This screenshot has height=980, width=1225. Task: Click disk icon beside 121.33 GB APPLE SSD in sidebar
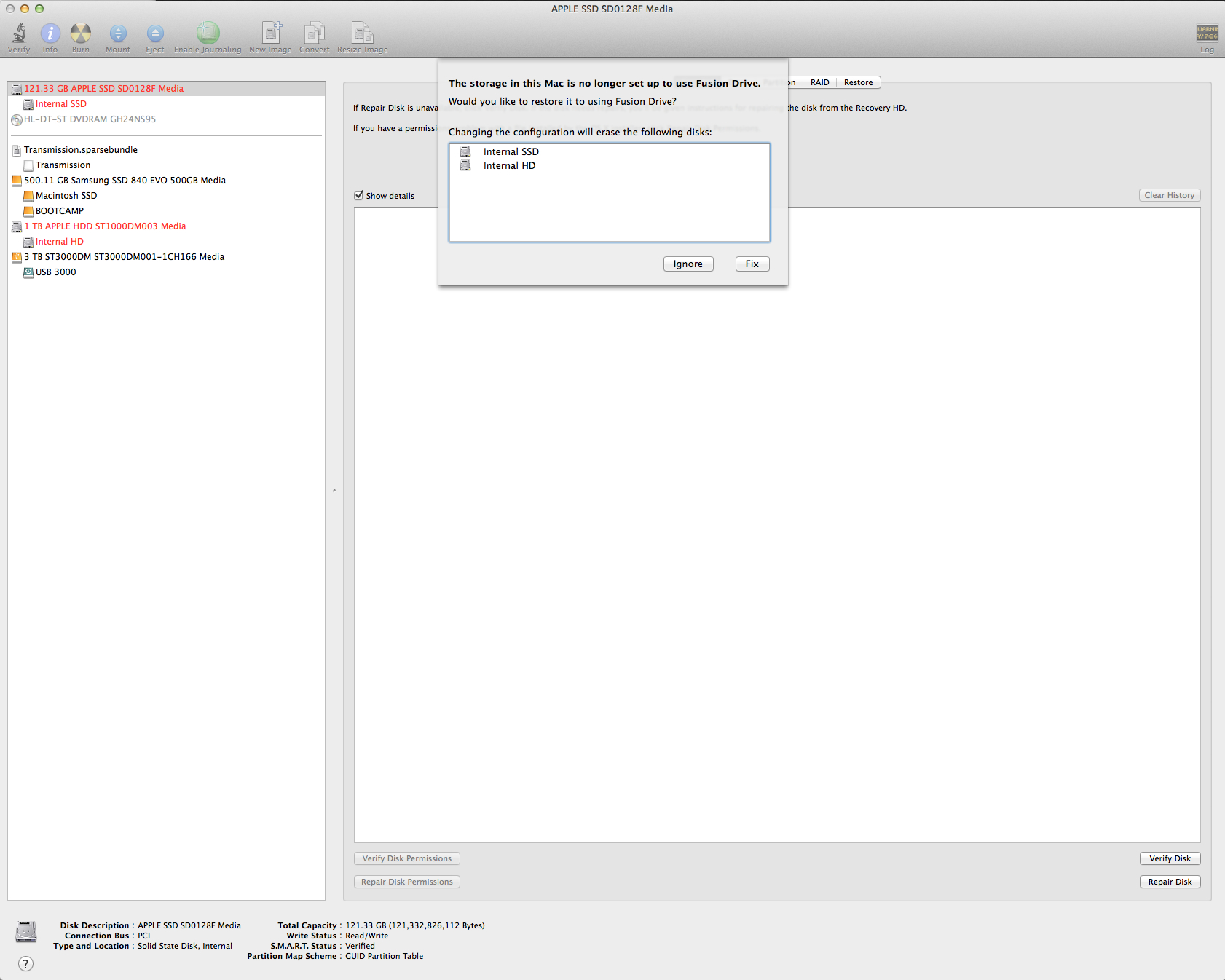[17, 89]
